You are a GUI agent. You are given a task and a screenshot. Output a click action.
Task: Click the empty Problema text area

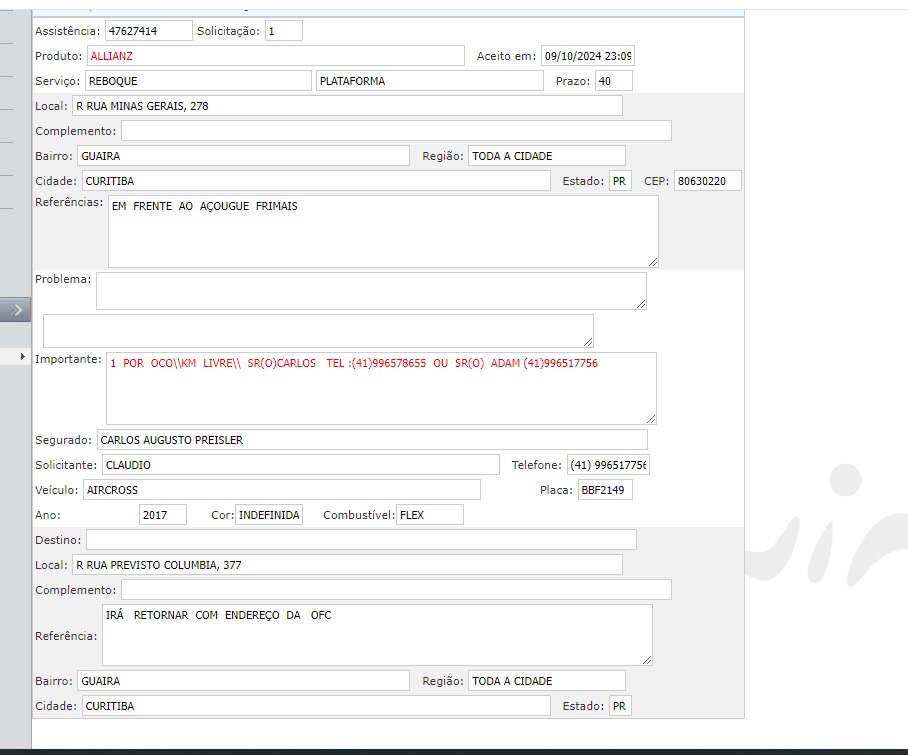[x=371, y=291]
